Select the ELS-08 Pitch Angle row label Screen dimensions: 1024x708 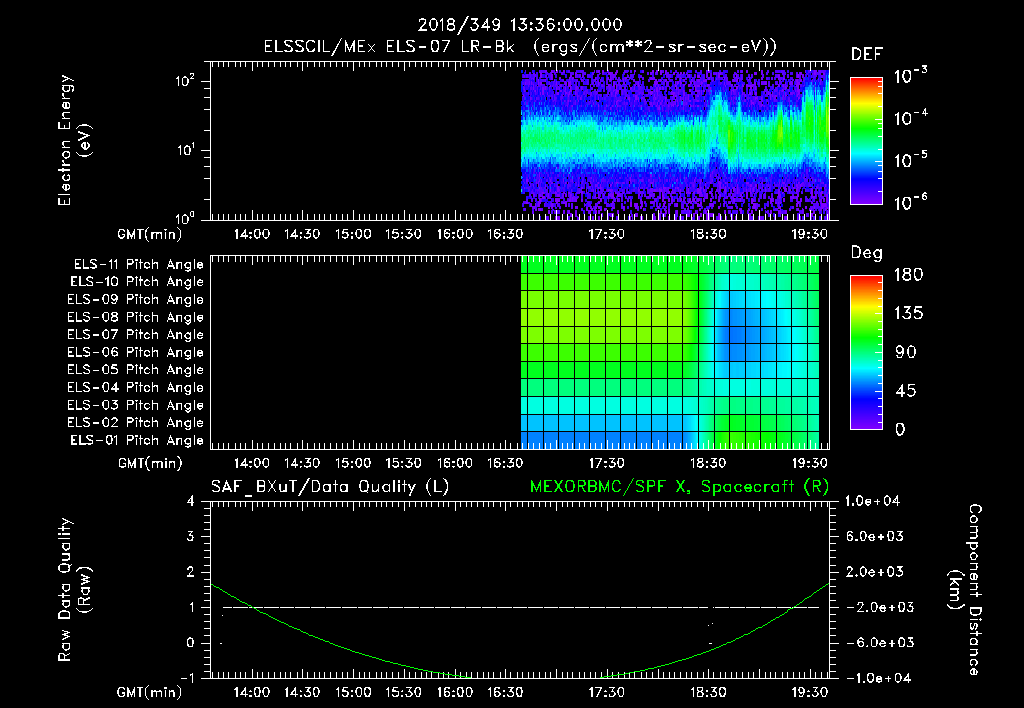coord(136,317)
